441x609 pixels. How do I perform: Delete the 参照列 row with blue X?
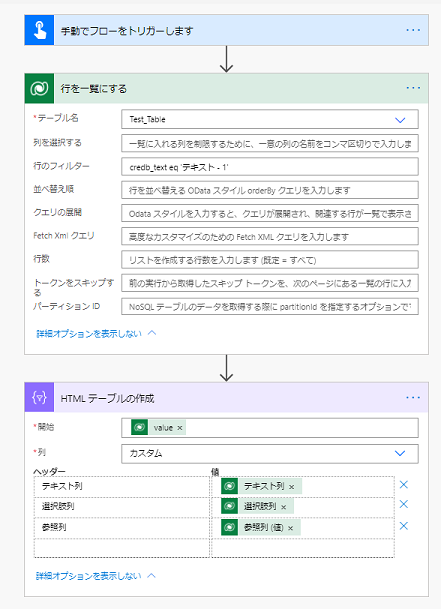click(x=404, y=526)
